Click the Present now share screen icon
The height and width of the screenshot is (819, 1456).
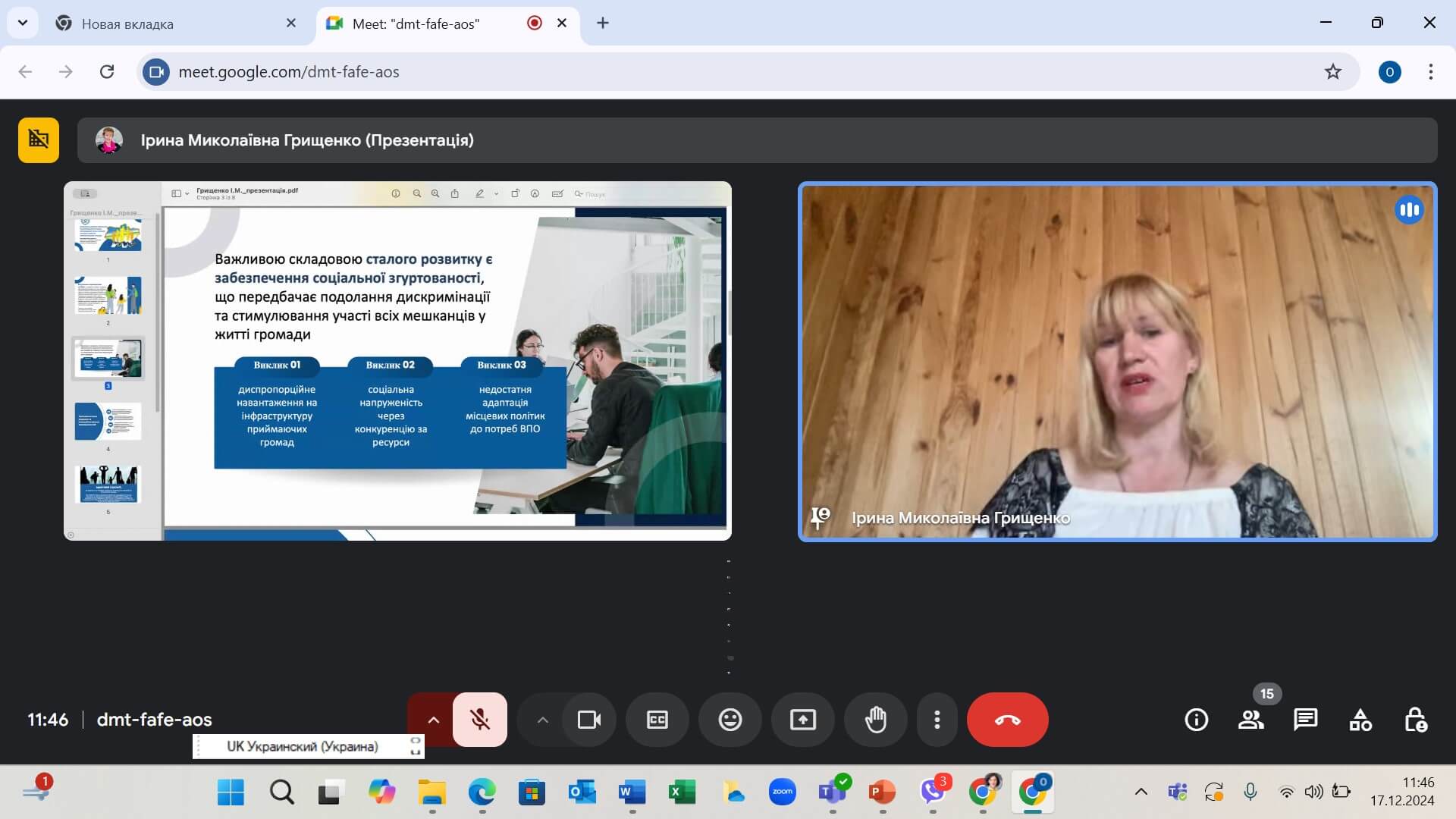[x=802, y=720]
